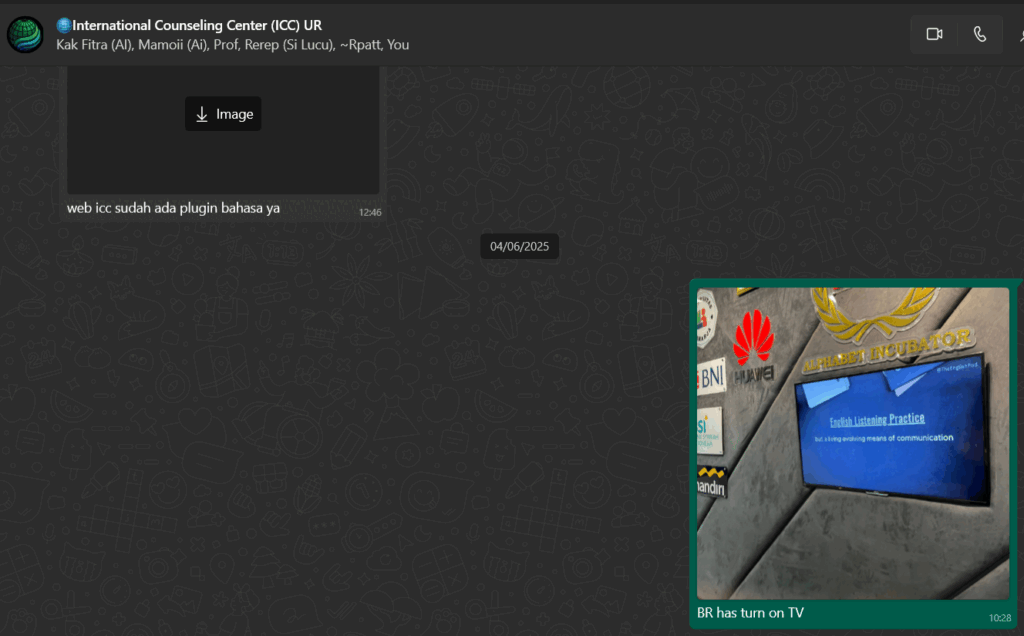The height and width of the screenshot is (636, 1024).
Task: Click the red Huawei logo in the photo
Action: click(753, 338)
